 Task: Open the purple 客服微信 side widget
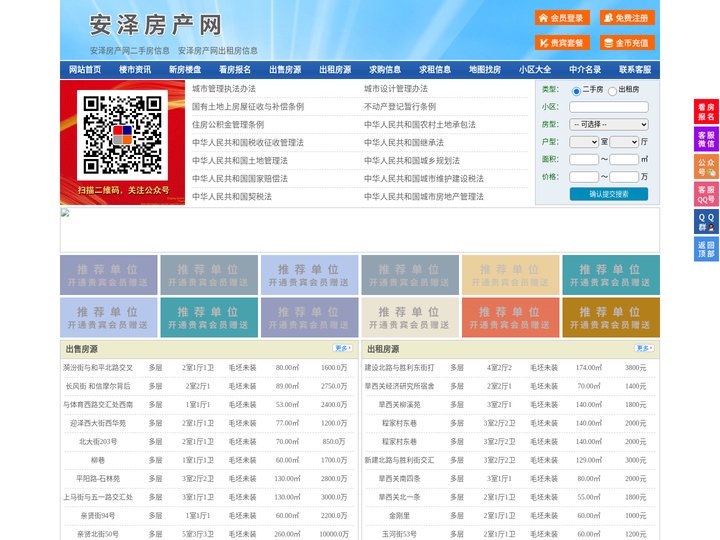[706, 139]
